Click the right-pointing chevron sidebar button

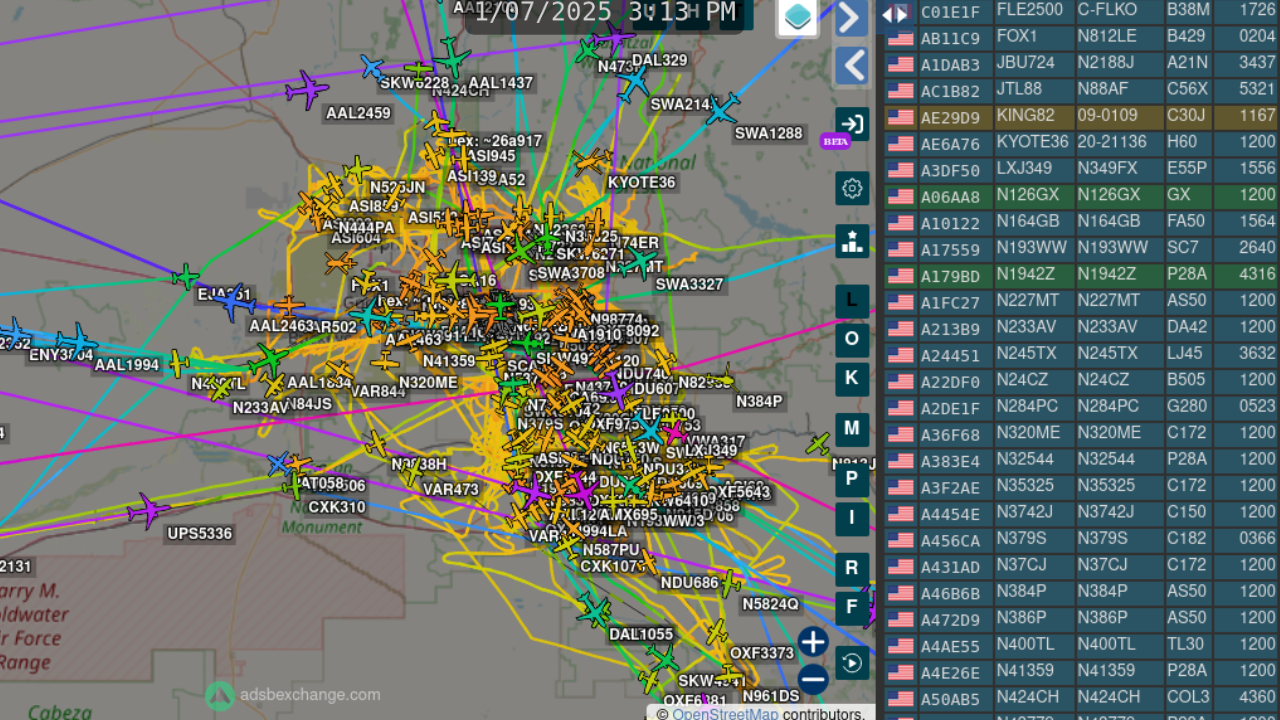point(851,18)
